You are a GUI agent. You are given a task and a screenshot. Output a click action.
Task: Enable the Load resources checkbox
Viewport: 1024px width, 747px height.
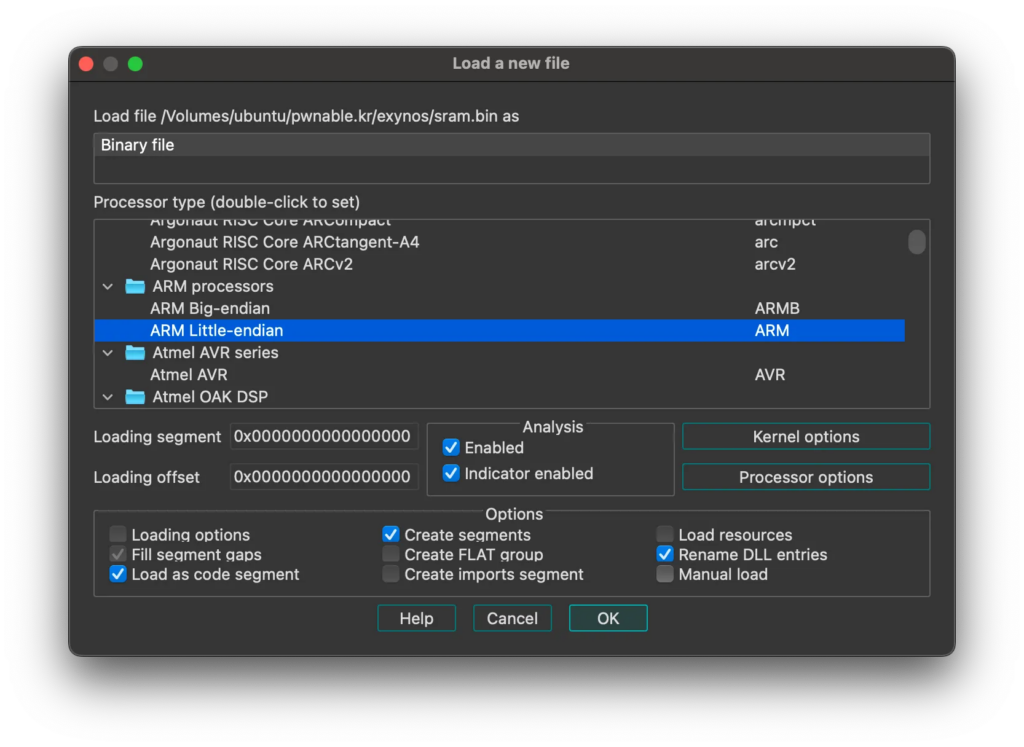pos(664,534)
